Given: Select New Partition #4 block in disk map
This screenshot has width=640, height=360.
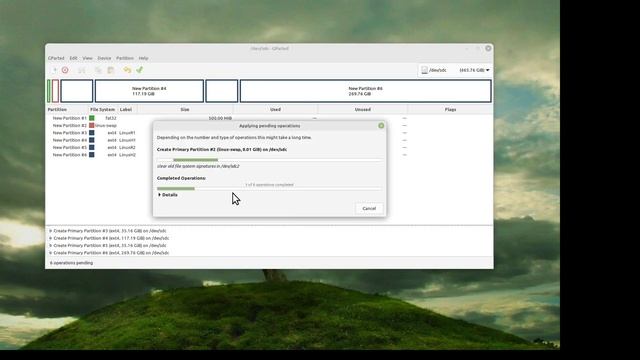Looking at the screenshot, I should tap(149, 91).
